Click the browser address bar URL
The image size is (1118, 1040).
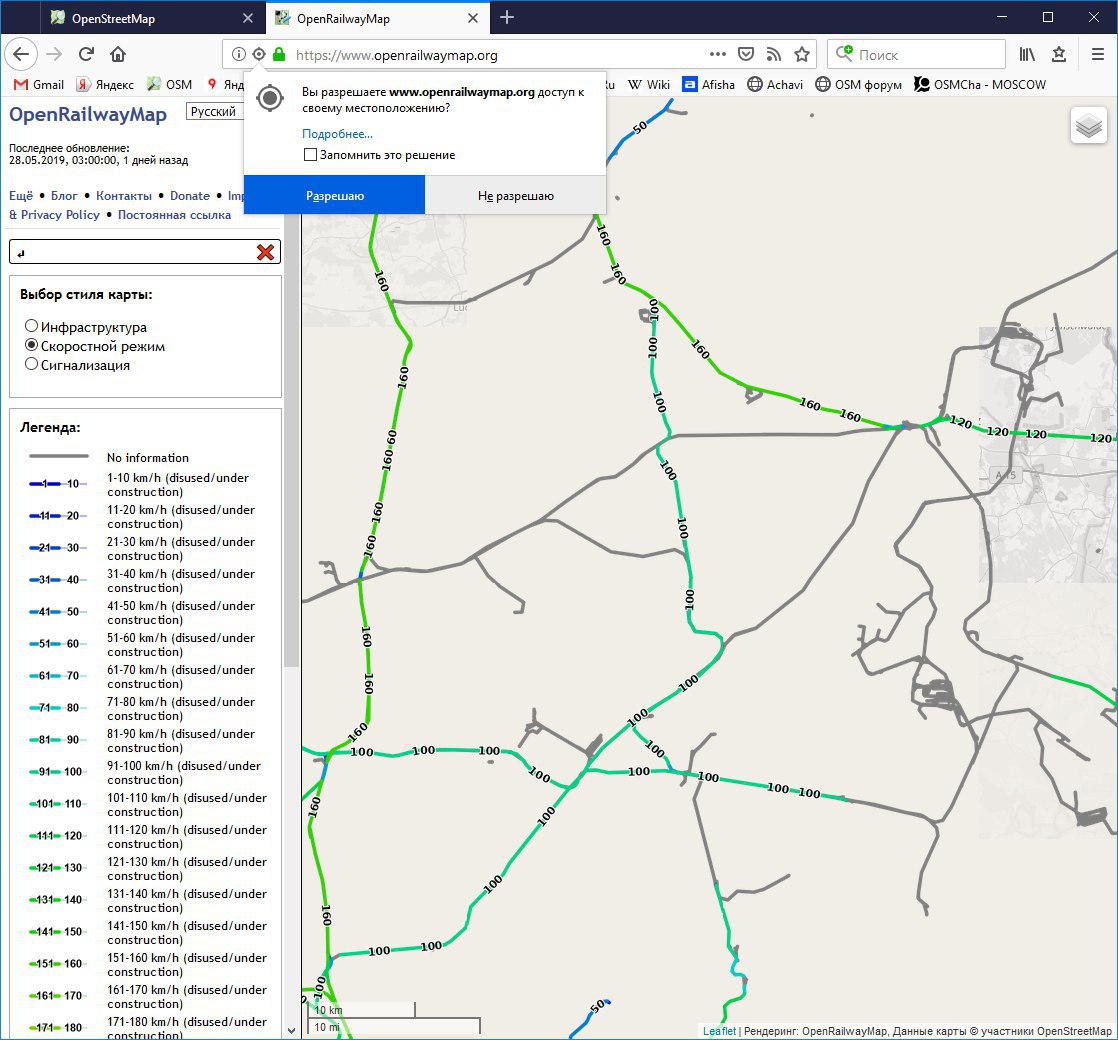point(396,55)
